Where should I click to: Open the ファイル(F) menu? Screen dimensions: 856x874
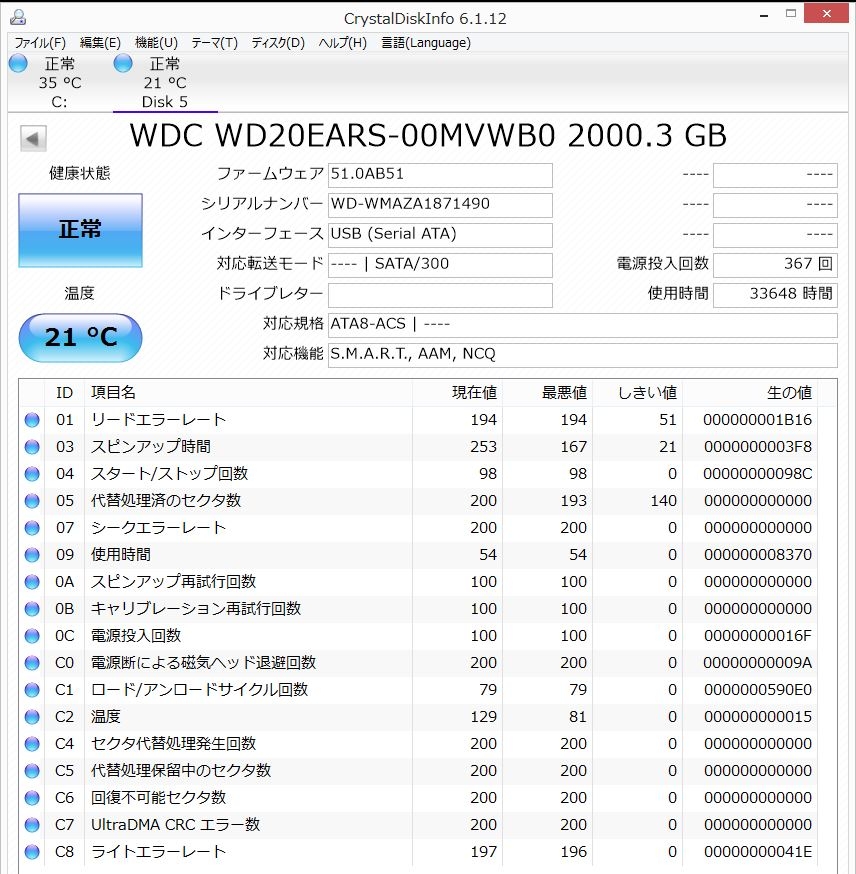click(40, 43)
